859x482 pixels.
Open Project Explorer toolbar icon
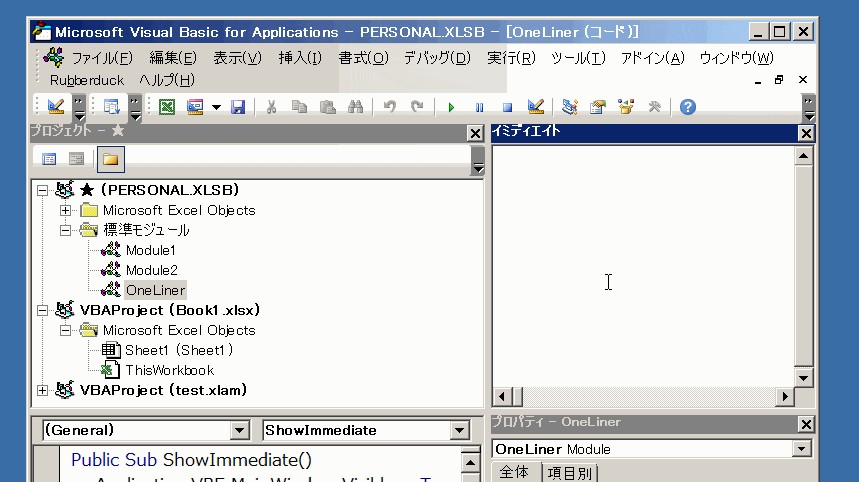[570, 106]
